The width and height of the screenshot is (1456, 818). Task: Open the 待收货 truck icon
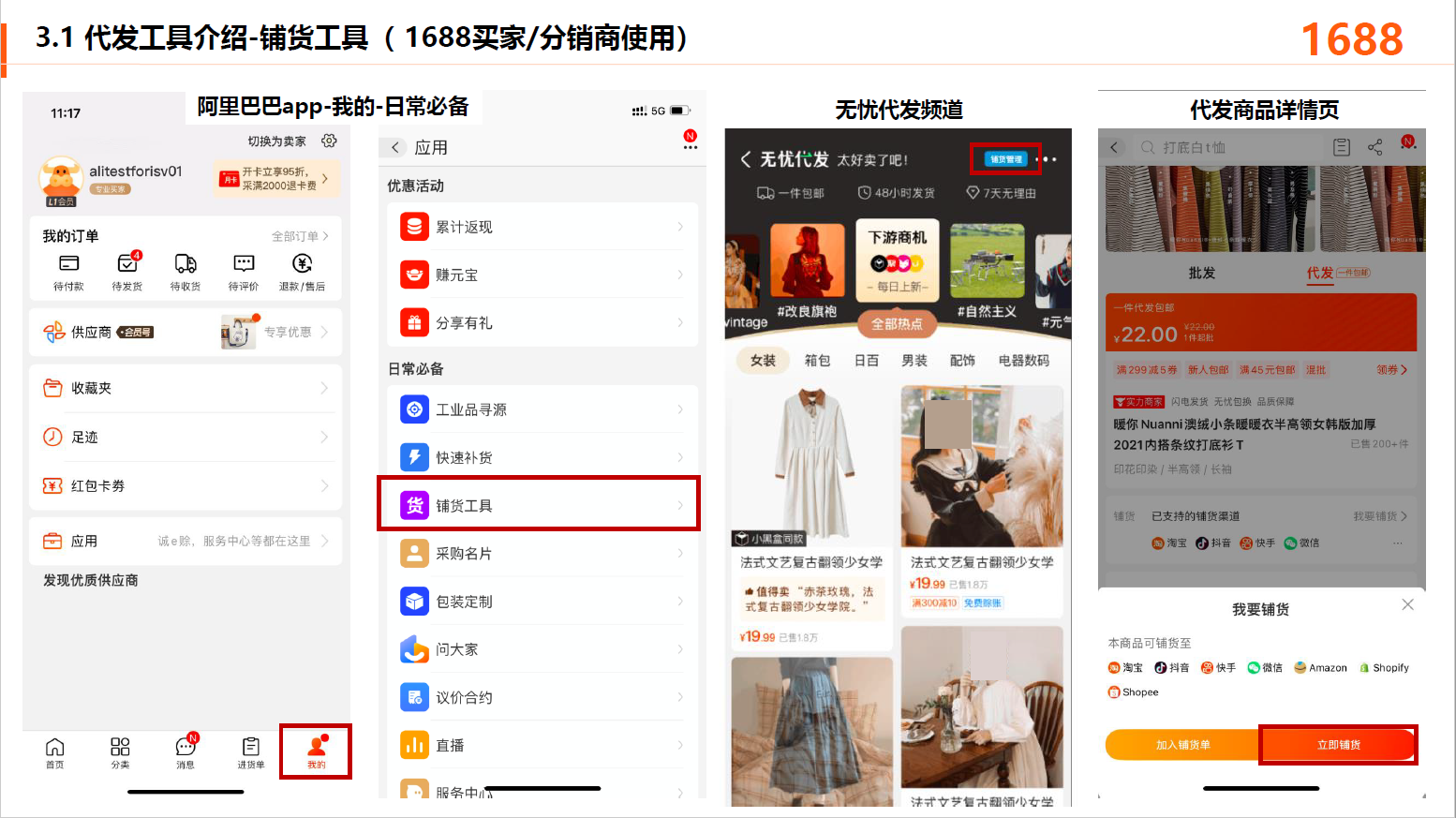click(186, 263)
